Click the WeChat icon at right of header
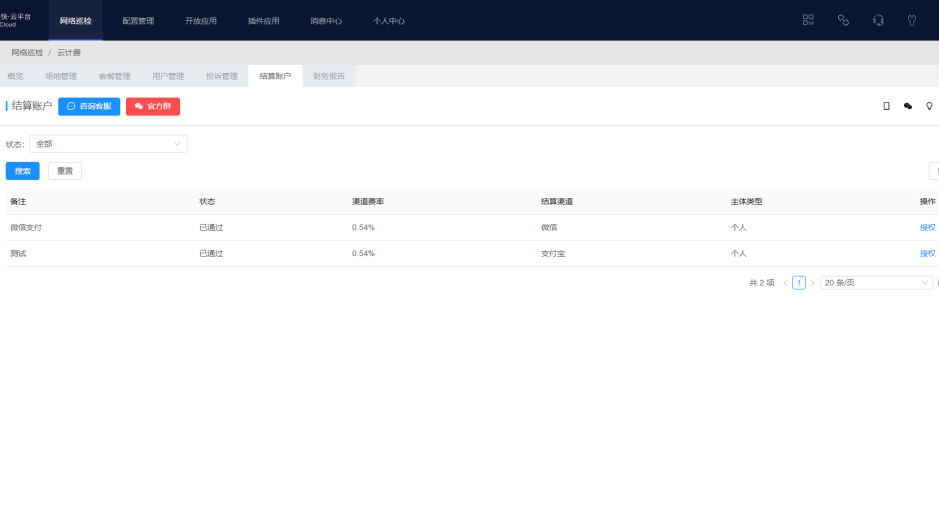Image resolution: width=939 pixels, height=528 pixels. [908, 106]
